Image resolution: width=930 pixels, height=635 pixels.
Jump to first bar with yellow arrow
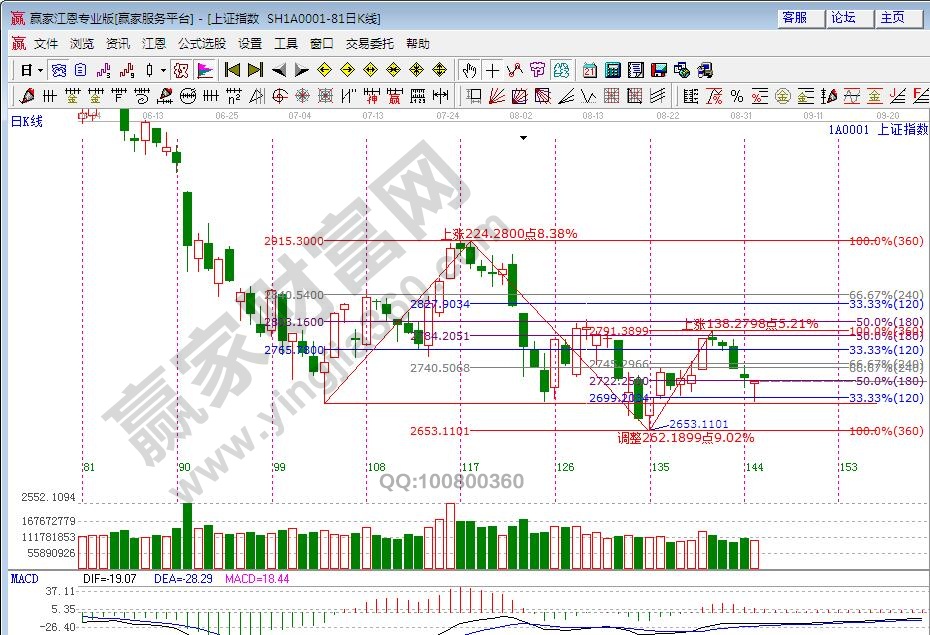[x=232, y=70]
